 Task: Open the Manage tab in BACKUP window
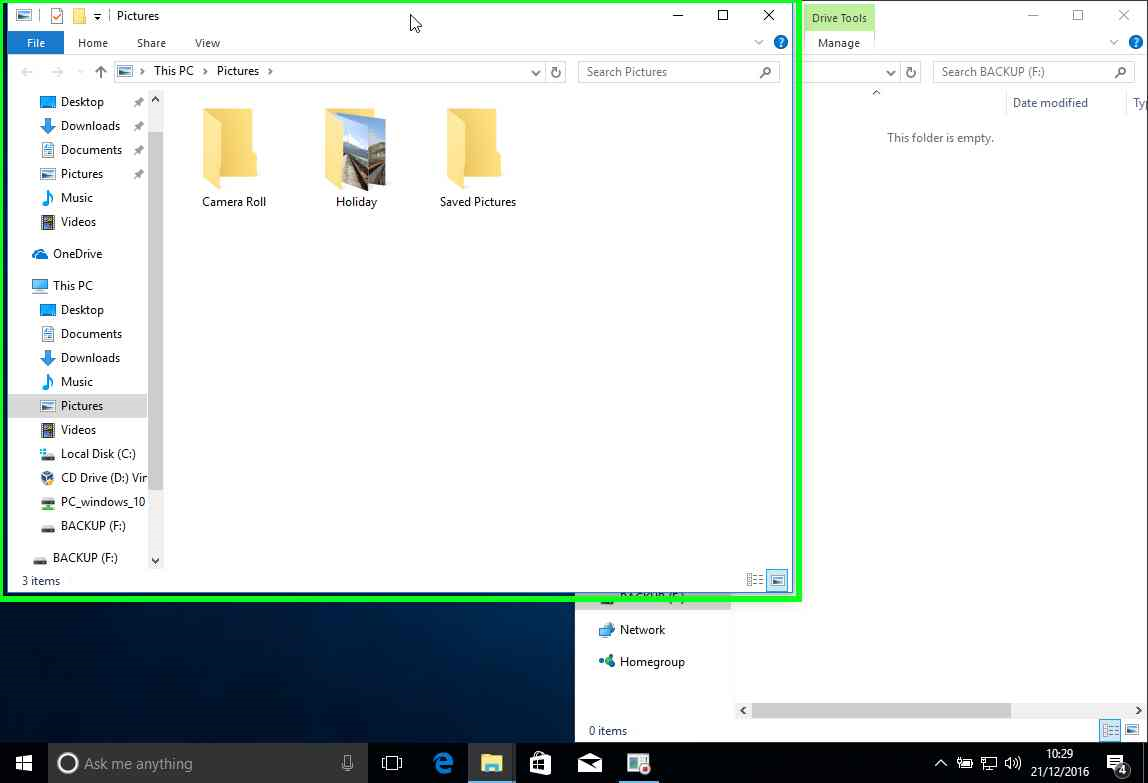click(839, 43)
